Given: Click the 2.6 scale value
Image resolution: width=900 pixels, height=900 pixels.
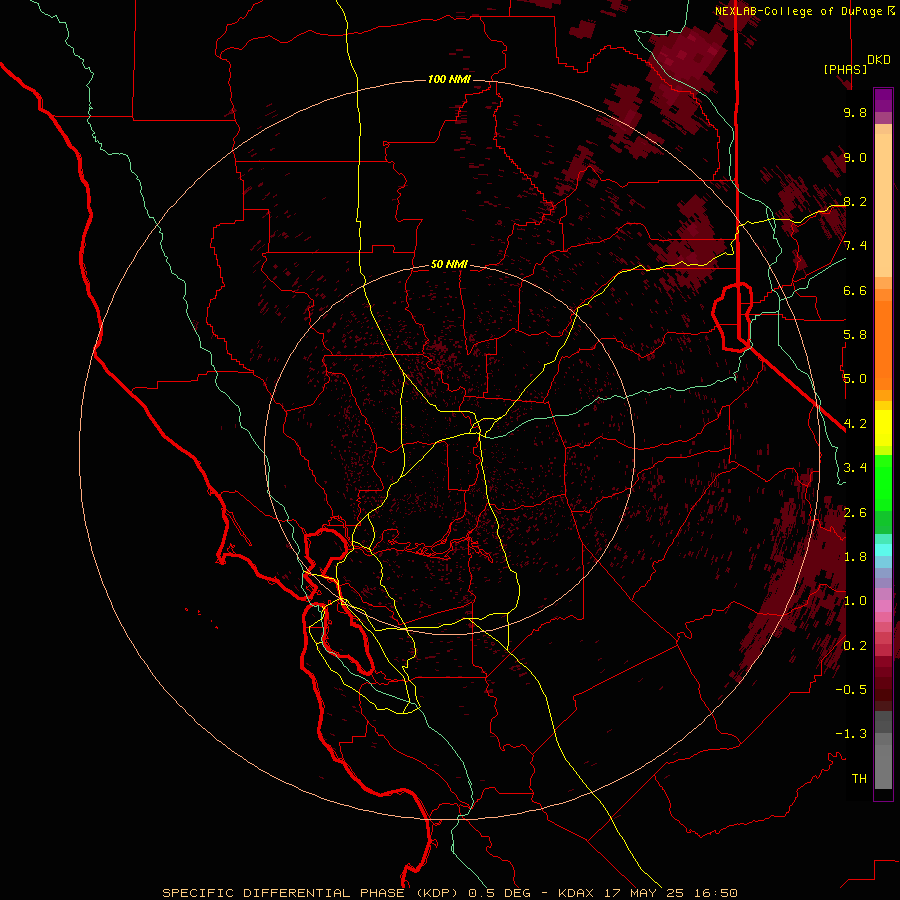Looking at the screenshot, I should (x=855, y=513).
